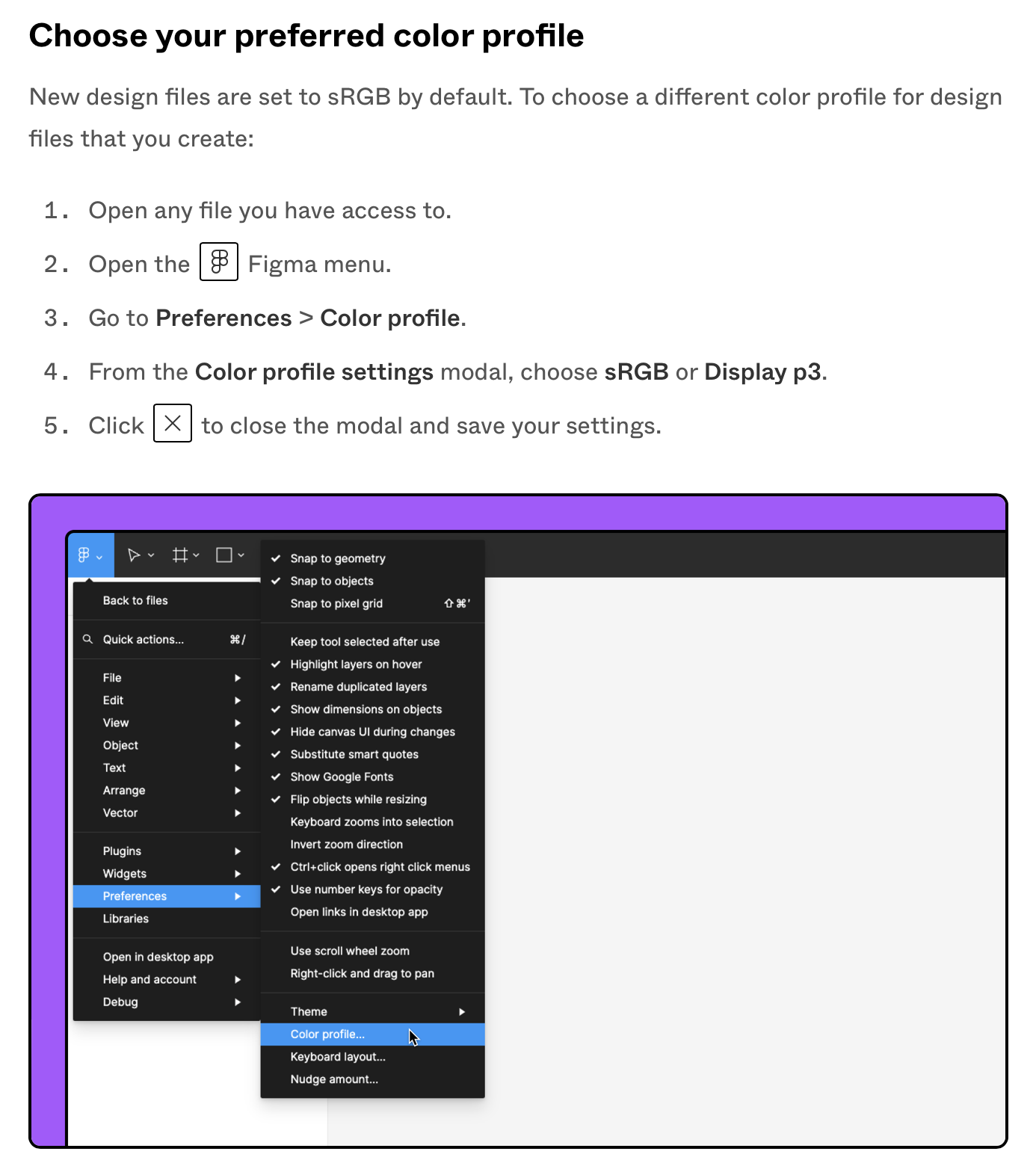Toggle Highlight layers on hover
The height and width of the screenshot is (1172, 1036).
[x=372, y=664]
